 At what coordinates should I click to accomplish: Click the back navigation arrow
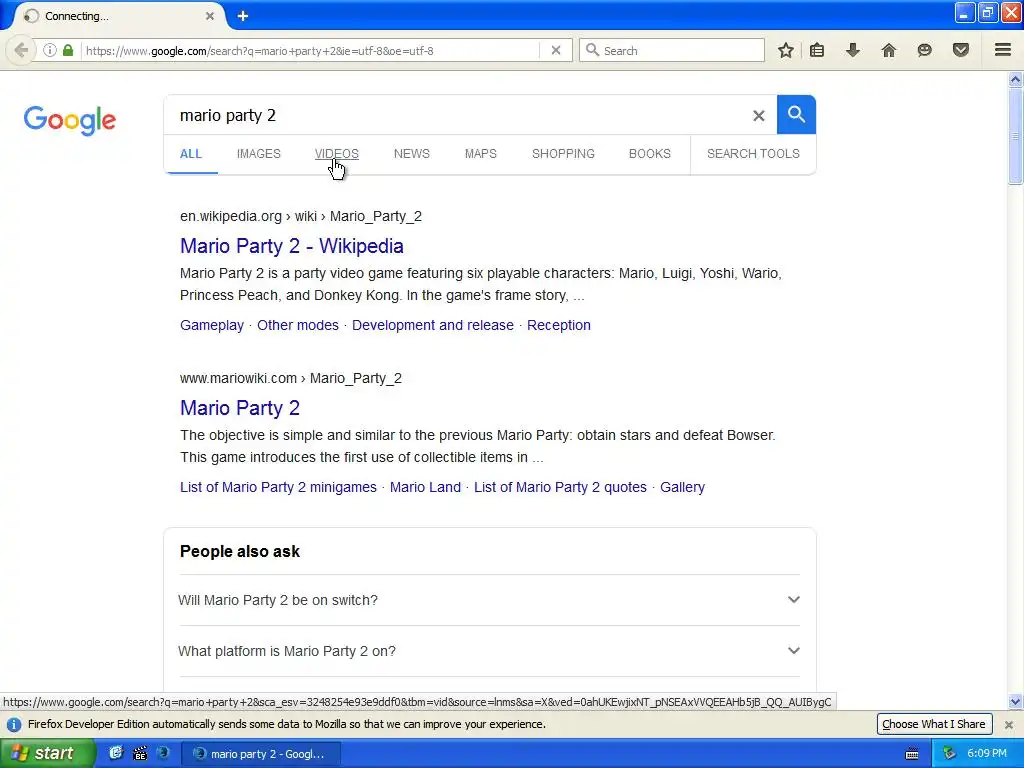click(21, 50)
